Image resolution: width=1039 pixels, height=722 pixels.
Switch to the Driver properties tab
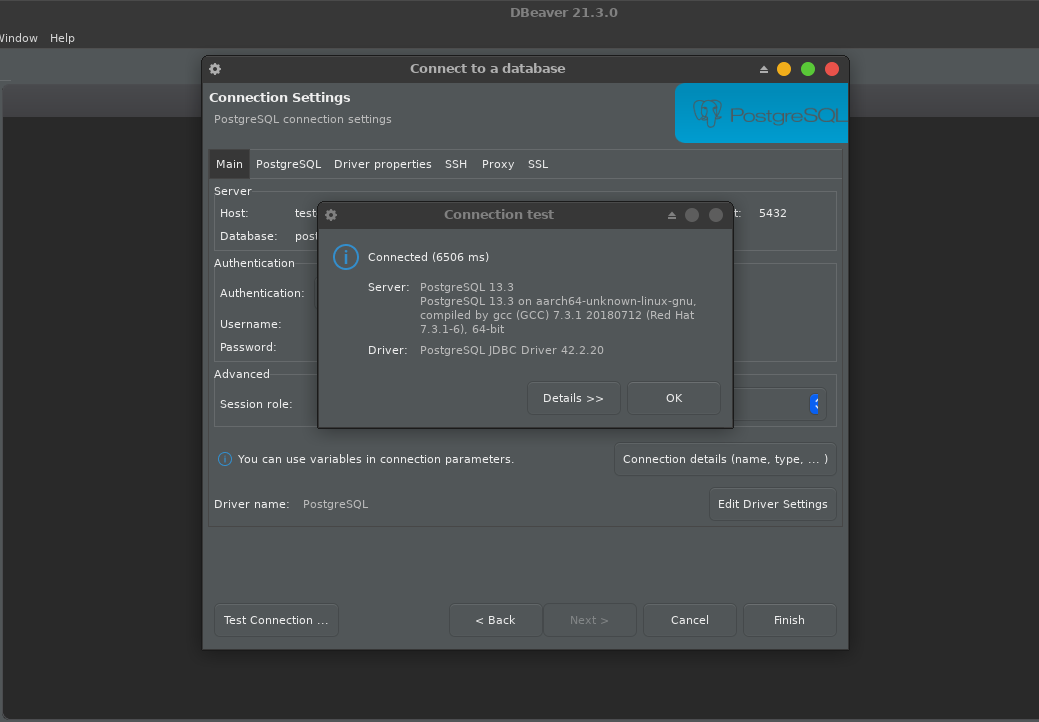[x=382, y=164]
